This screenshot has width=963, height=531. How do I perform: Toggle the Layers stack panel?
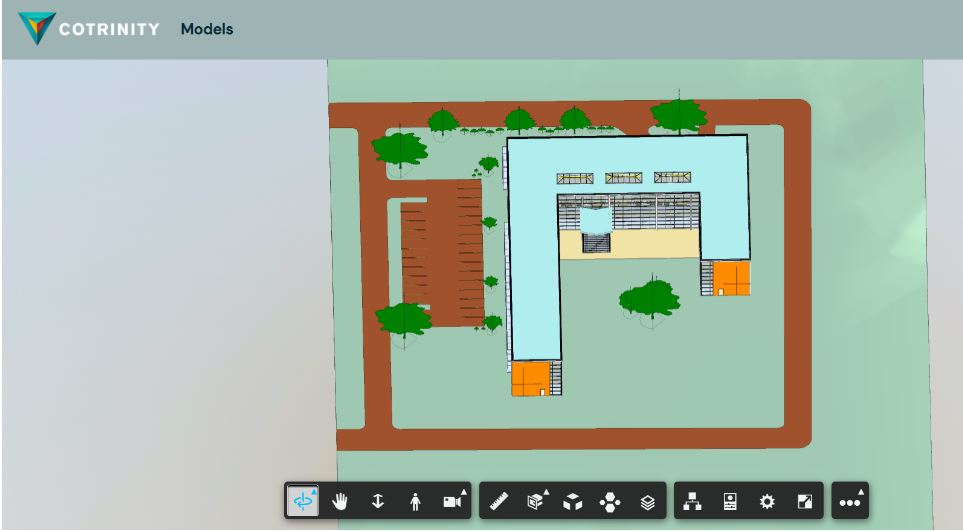[x=647, y=501]
